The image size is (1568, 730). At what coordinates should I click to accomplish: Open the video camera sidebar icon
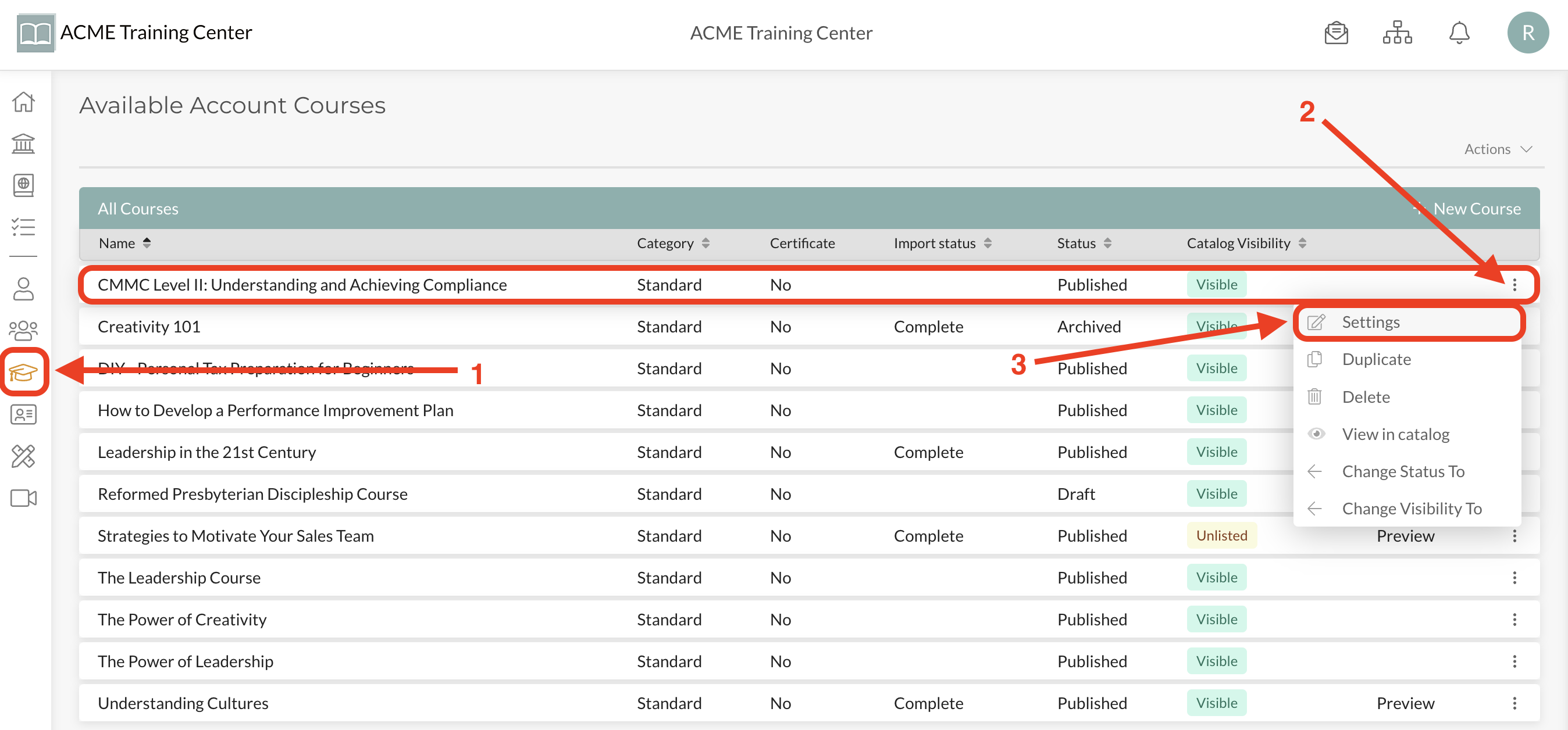pyautogui.click(x=24, y=498)
